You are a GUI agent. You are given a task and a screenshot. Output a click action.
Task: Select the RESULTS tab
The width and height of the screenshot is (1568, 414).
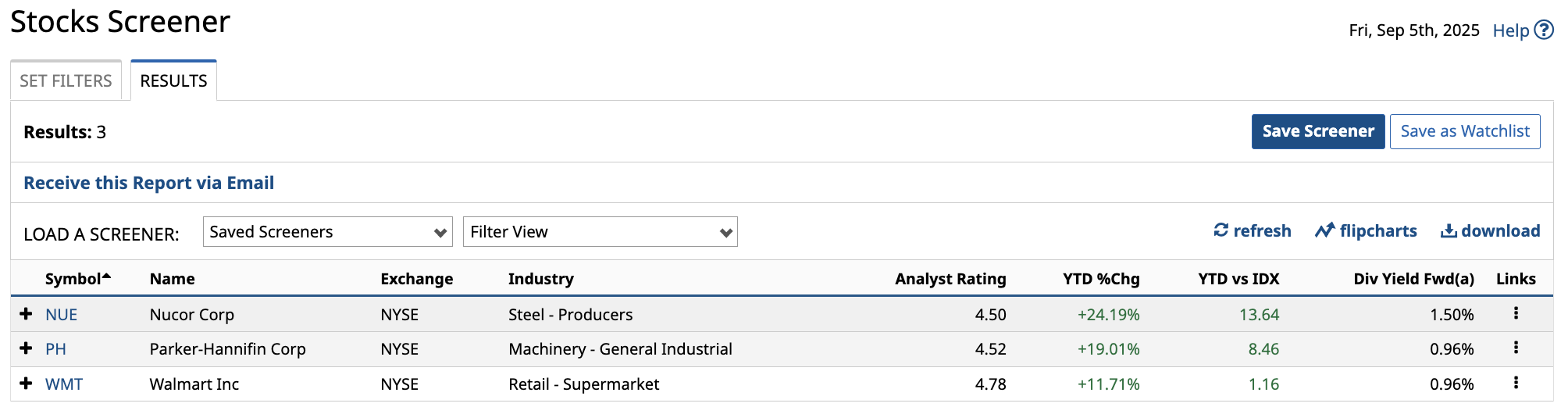(x=173, y=80)
